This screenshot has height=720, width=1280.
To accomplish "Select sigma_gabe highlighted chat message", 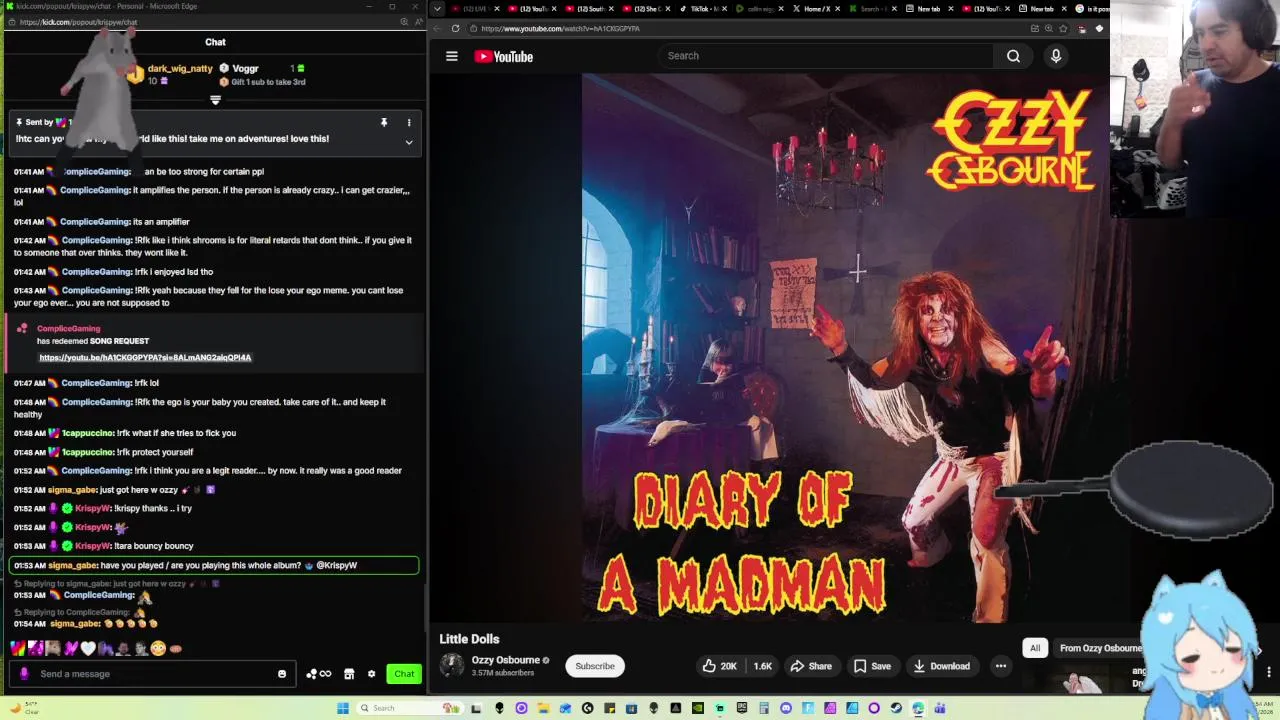I will coord(214,566).
